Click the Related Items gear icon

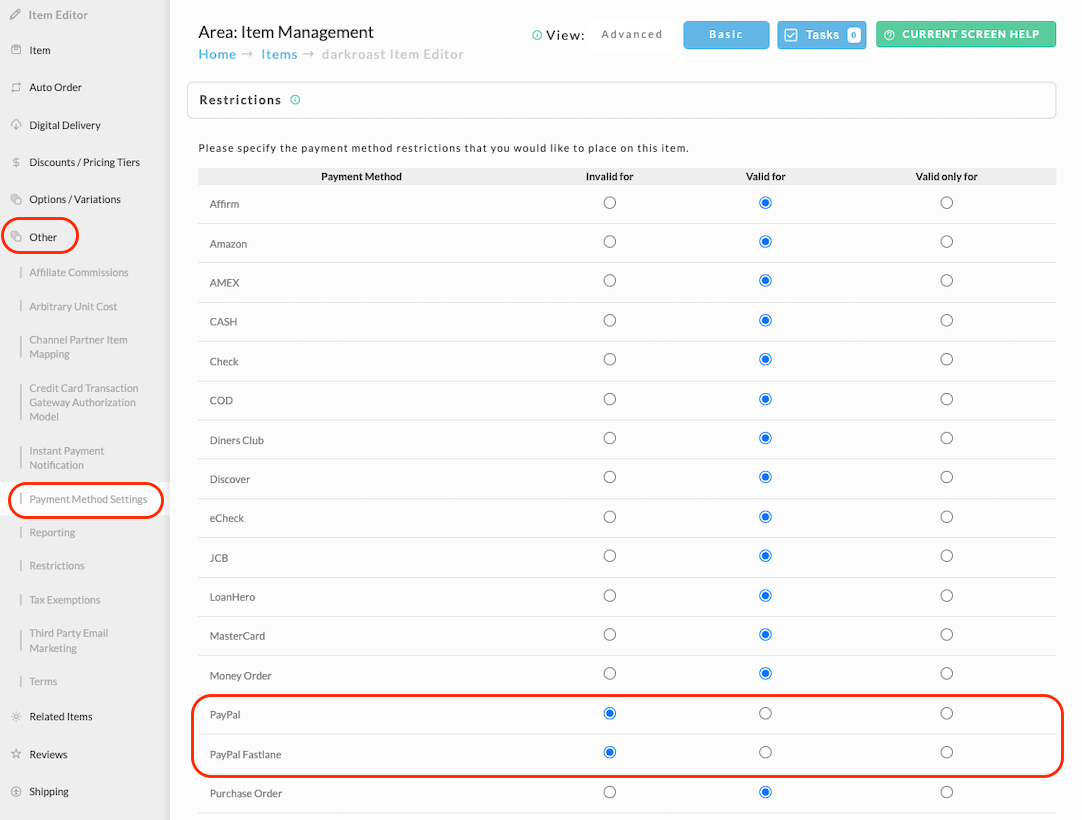[16, 716]
